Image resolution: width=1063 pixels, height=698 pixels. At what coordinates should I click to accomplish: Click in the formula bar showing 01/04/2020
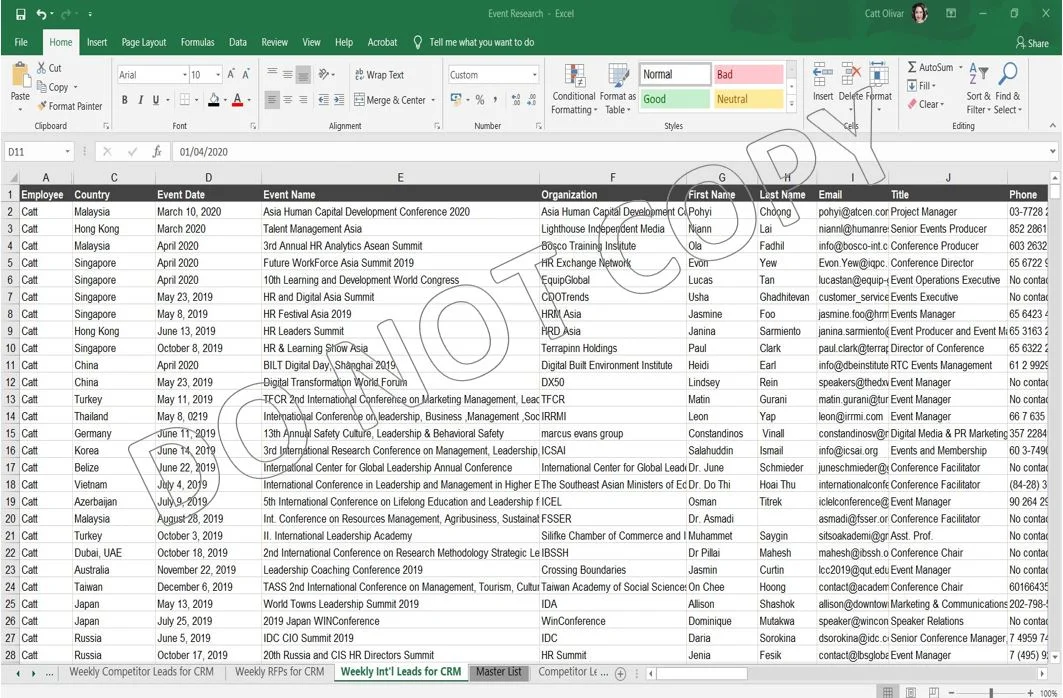[x=610, y=152]
